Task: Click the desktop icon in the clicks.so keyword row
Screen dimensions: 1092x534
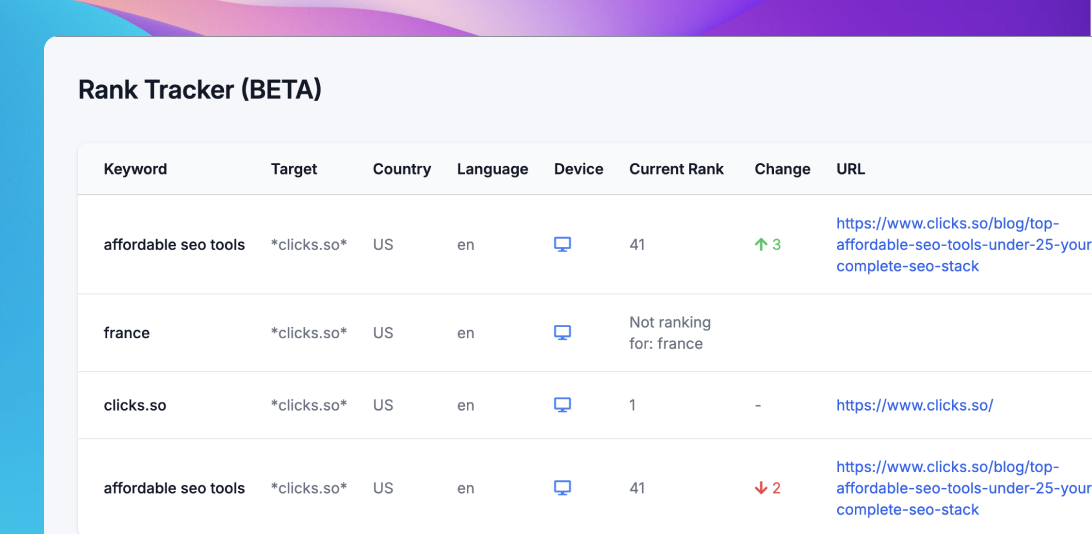Action: tap(562, 405)
